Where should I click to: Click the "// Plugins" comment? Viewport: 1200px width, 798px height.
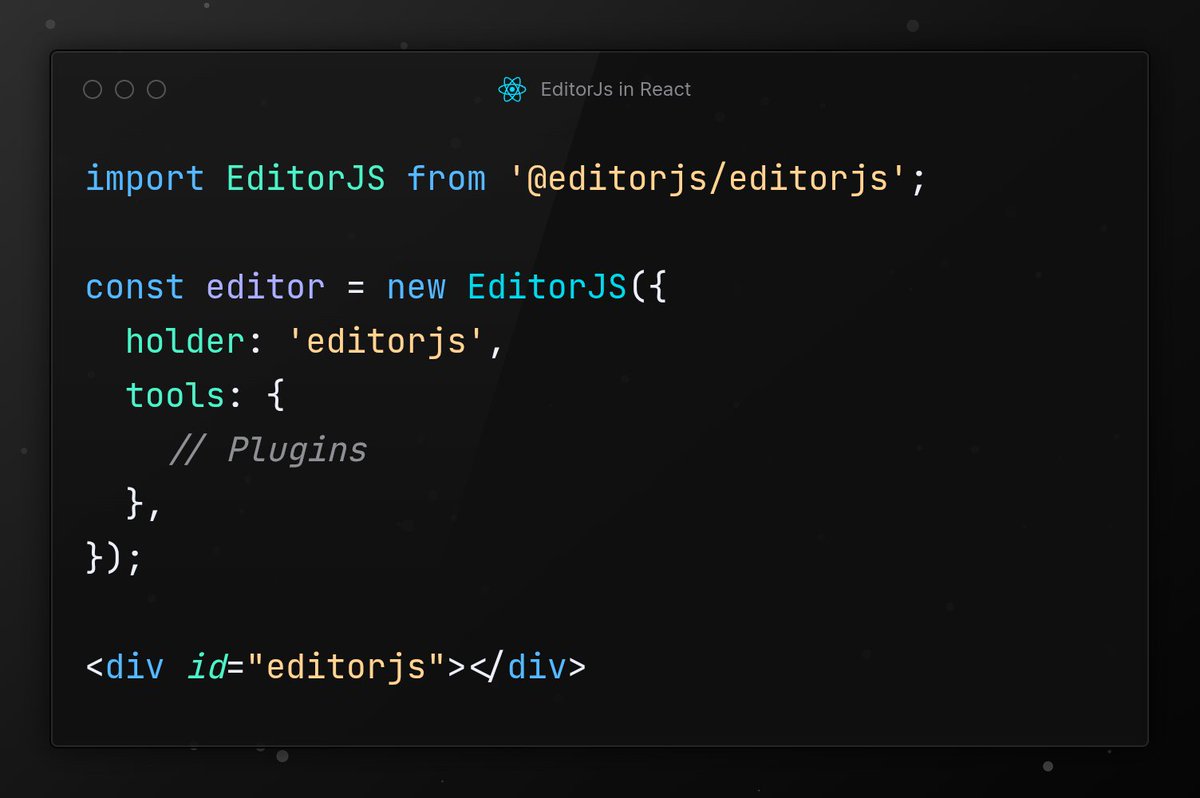point(267,451)
